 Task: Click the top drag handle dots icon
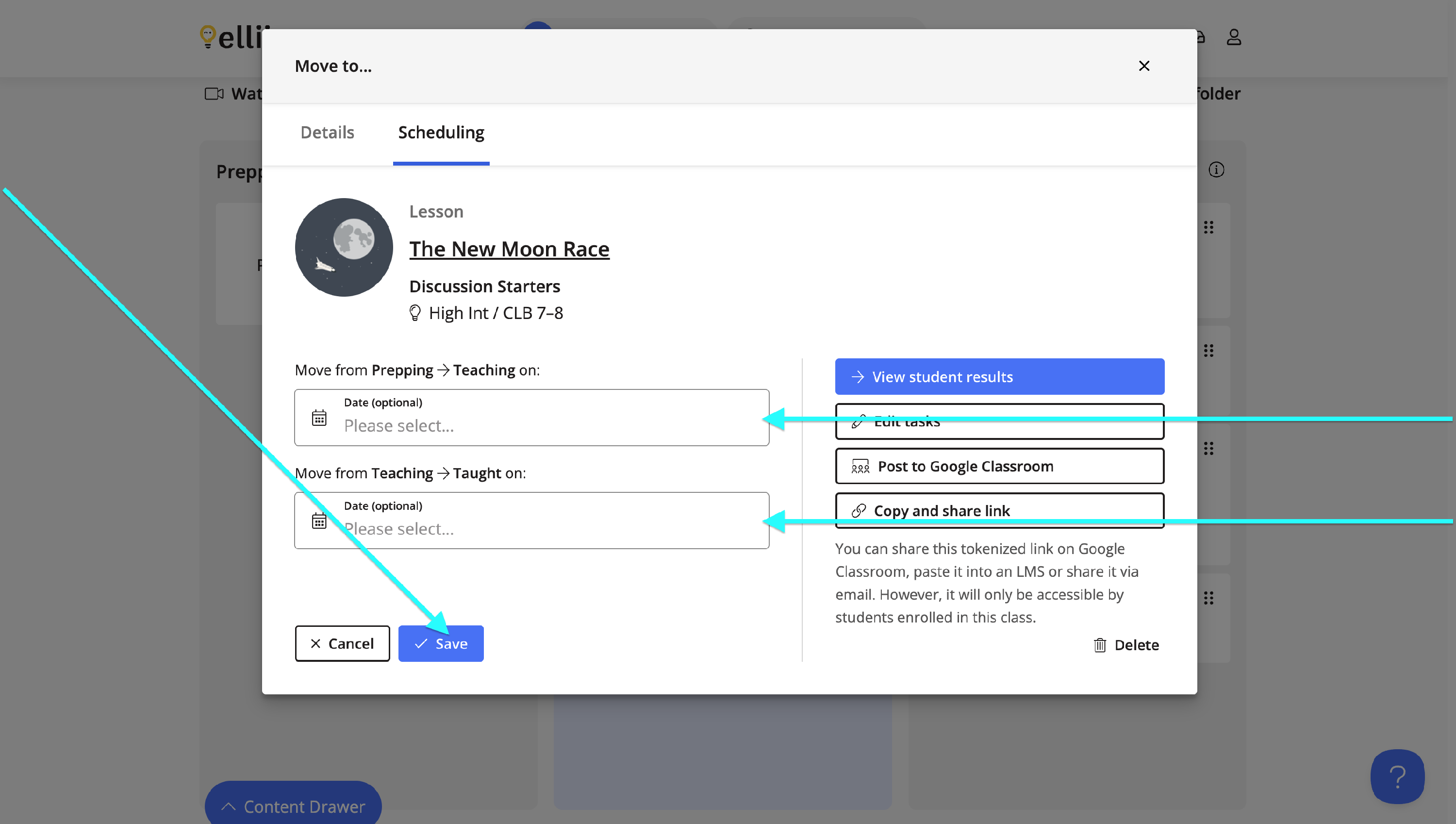coord(1208,228)
